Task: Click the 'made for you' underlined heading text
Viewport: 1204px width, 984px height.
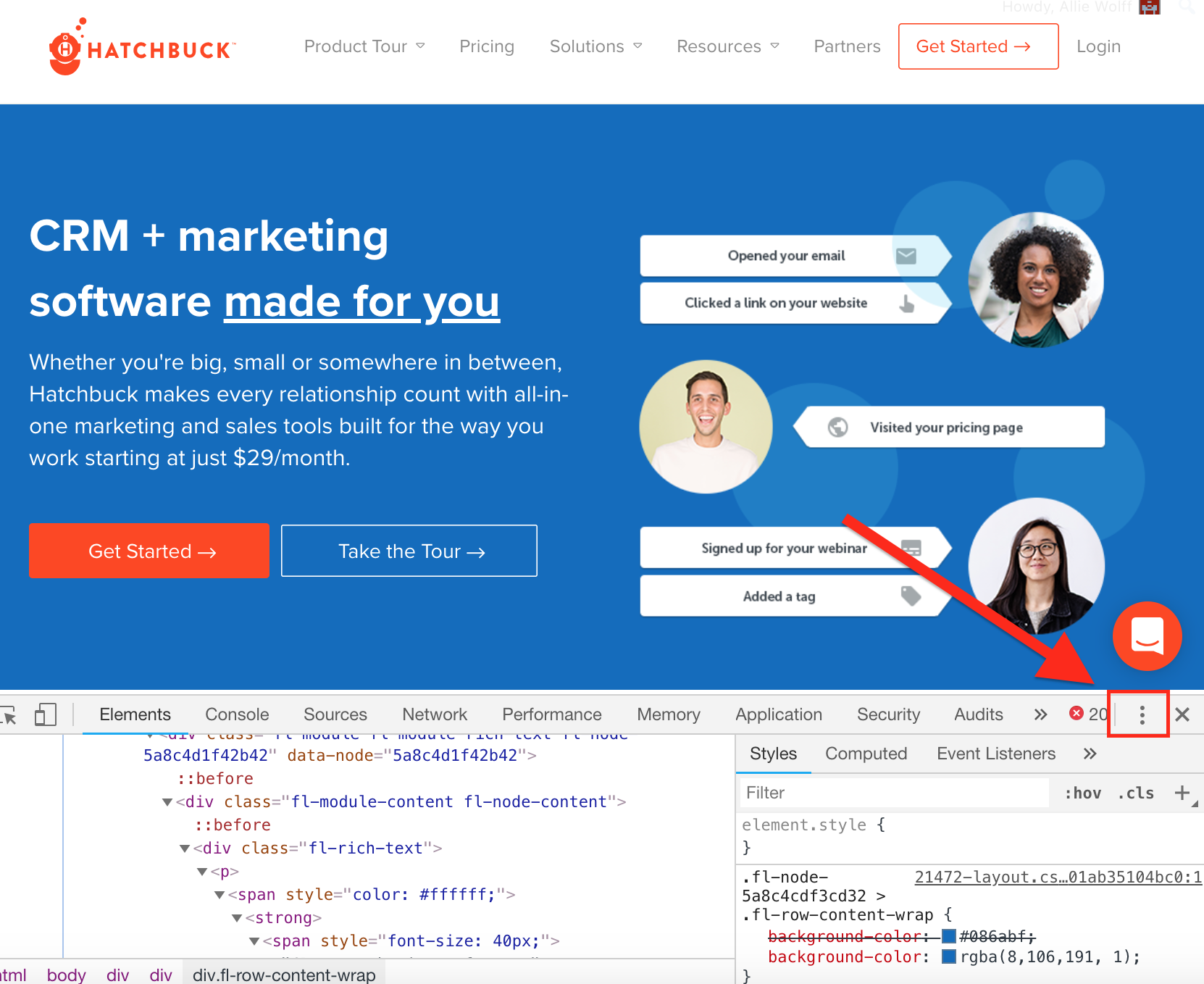Action: coord(361,301)
